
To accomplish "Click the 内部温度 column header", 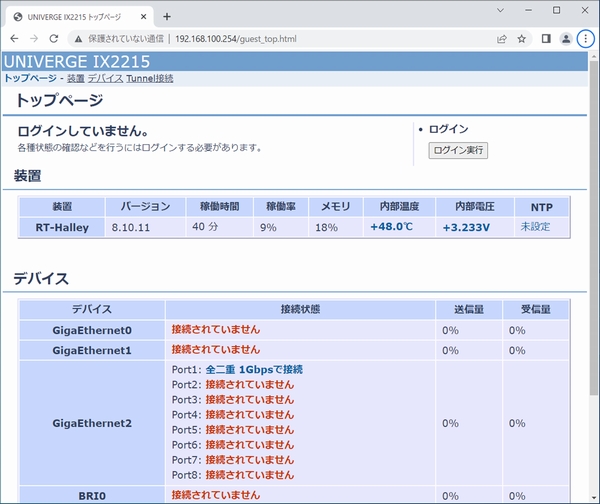I will point(399,207).
